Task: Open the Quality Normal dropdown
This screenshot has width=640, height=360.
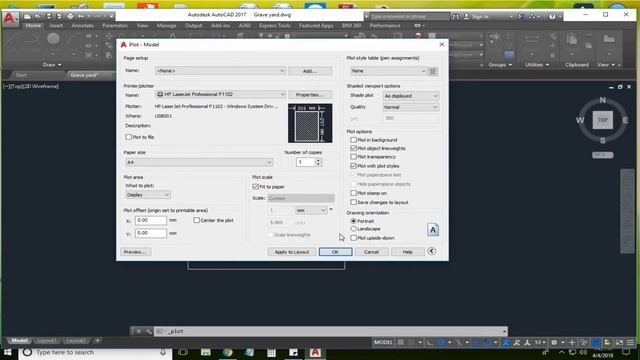Action: point(411,107)
